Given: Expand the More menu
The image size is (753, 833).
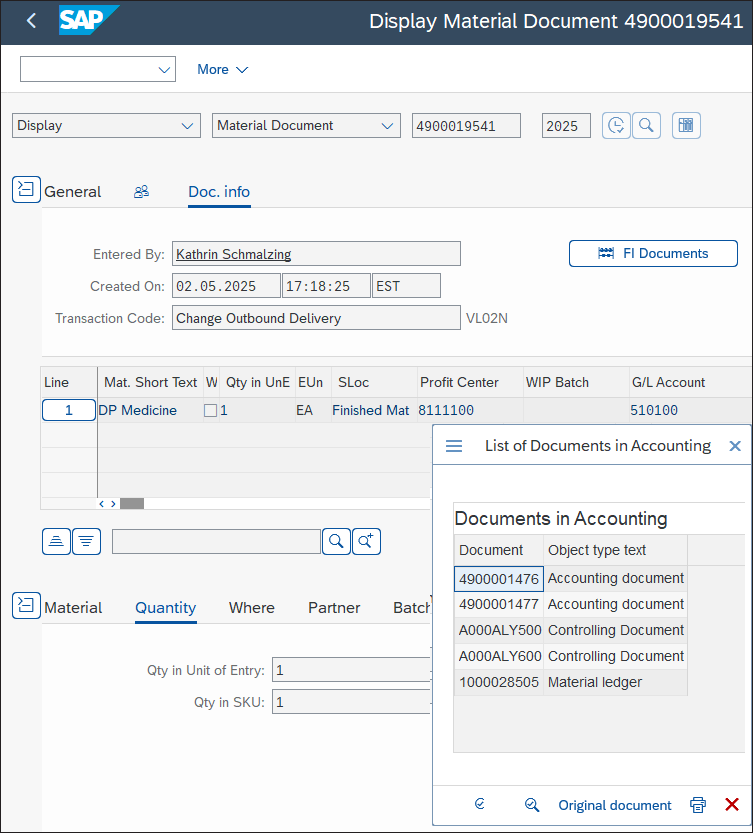Looking at the screenshot, I should [x=222, y=69].
